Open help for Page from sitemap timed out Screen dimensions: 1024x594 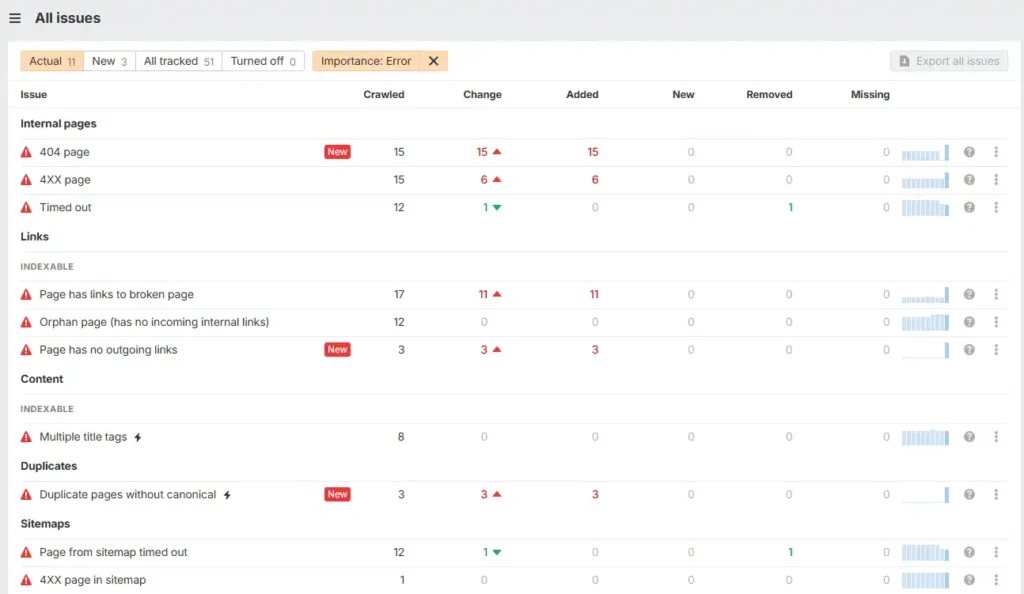tap(969, 552)
